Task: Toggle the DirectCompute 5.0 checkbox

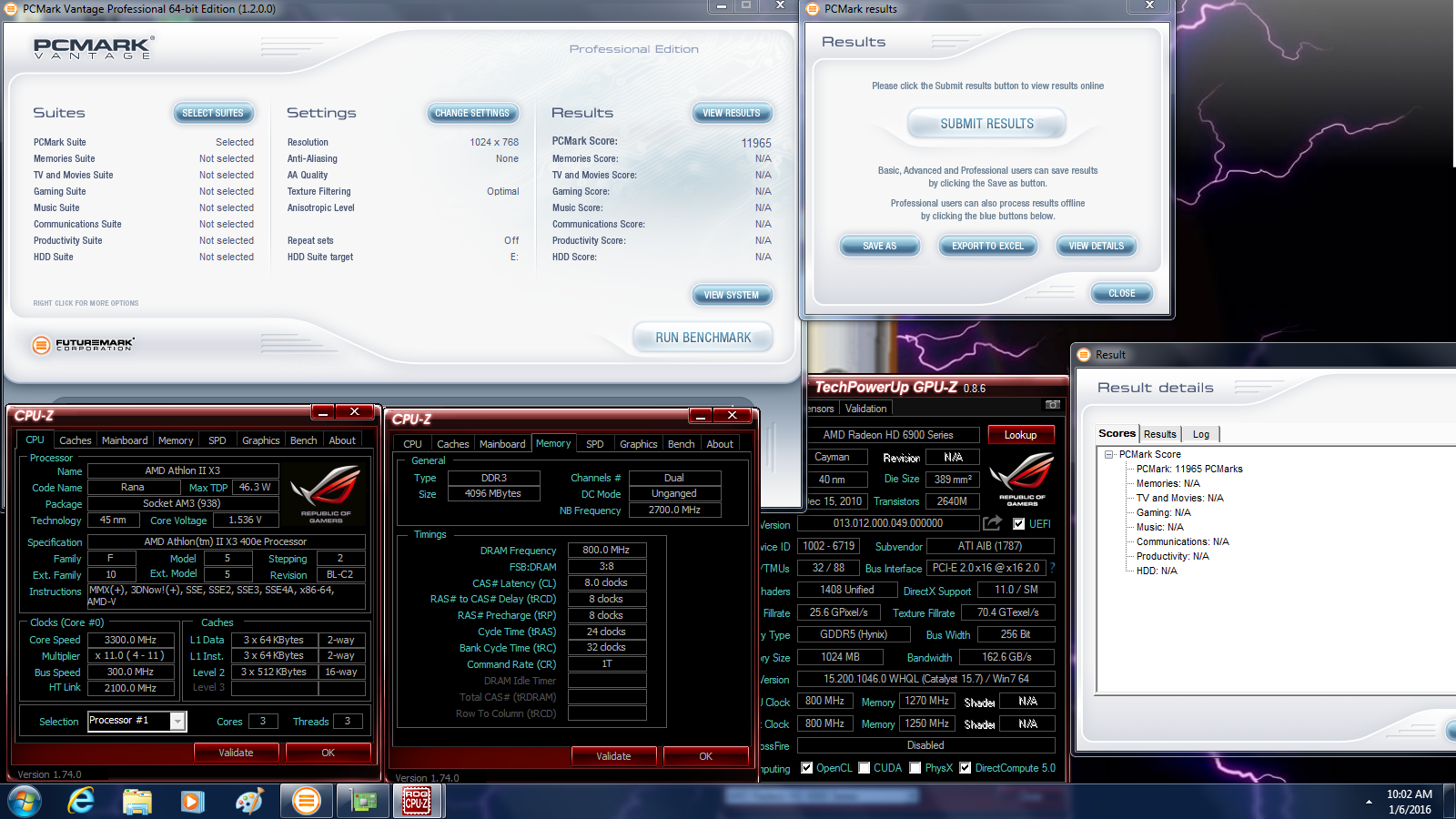Action: pos(965,768)
